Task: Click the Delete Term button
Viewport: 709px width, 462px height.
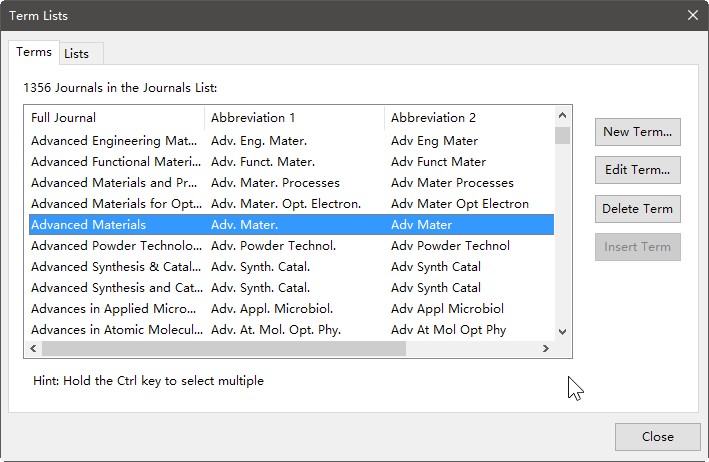Action: 638,209
